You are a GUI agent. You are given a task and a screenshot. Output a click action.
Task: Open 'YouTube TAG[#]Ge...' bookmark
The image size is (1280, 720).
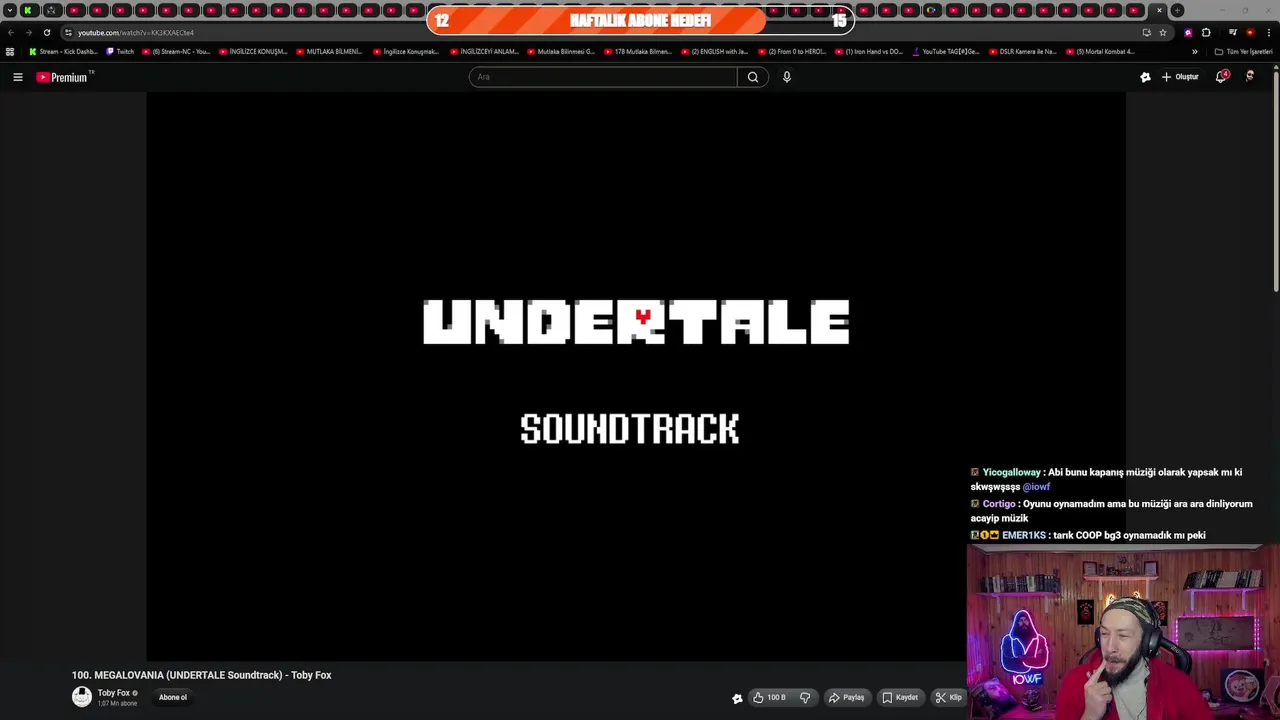[x=946, y=51]
